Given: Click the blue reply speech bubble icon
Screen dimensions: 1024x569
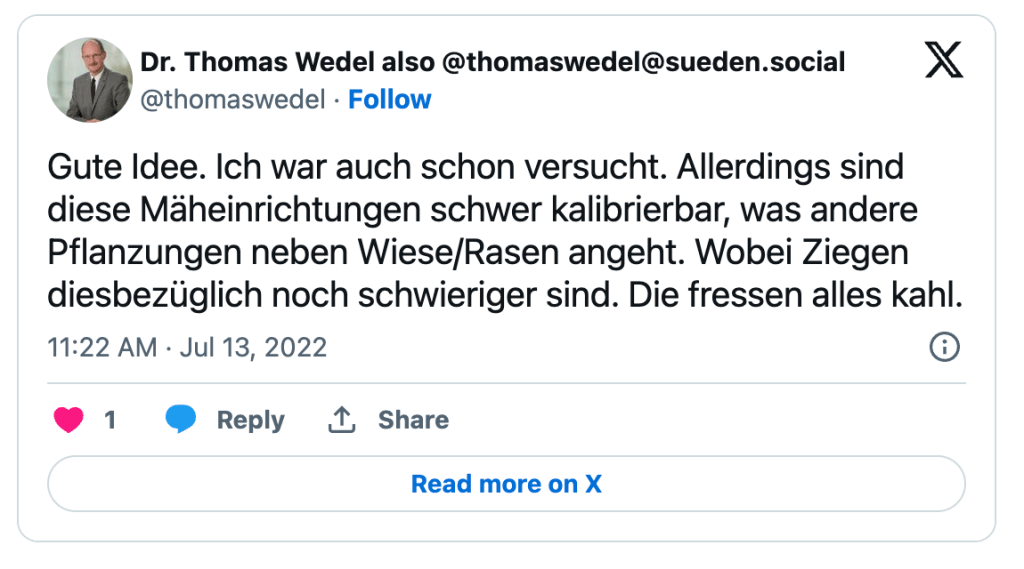Looking at the screenshot, I should (x=181, y=420).
